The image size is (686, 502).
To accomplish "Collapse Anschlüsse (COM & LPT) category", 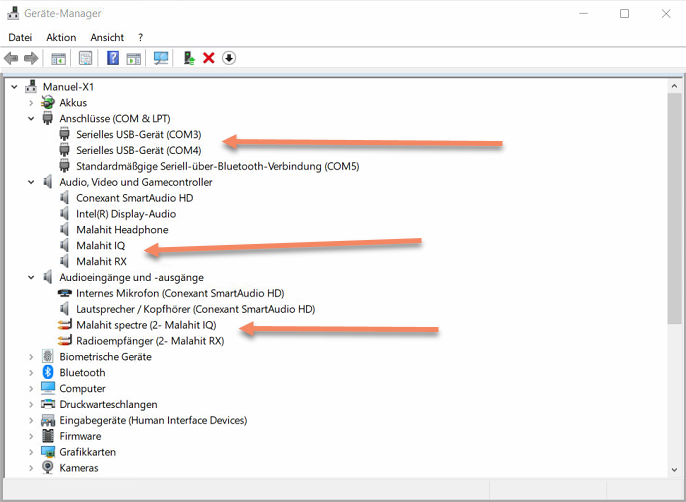I will tap(31, 119).
